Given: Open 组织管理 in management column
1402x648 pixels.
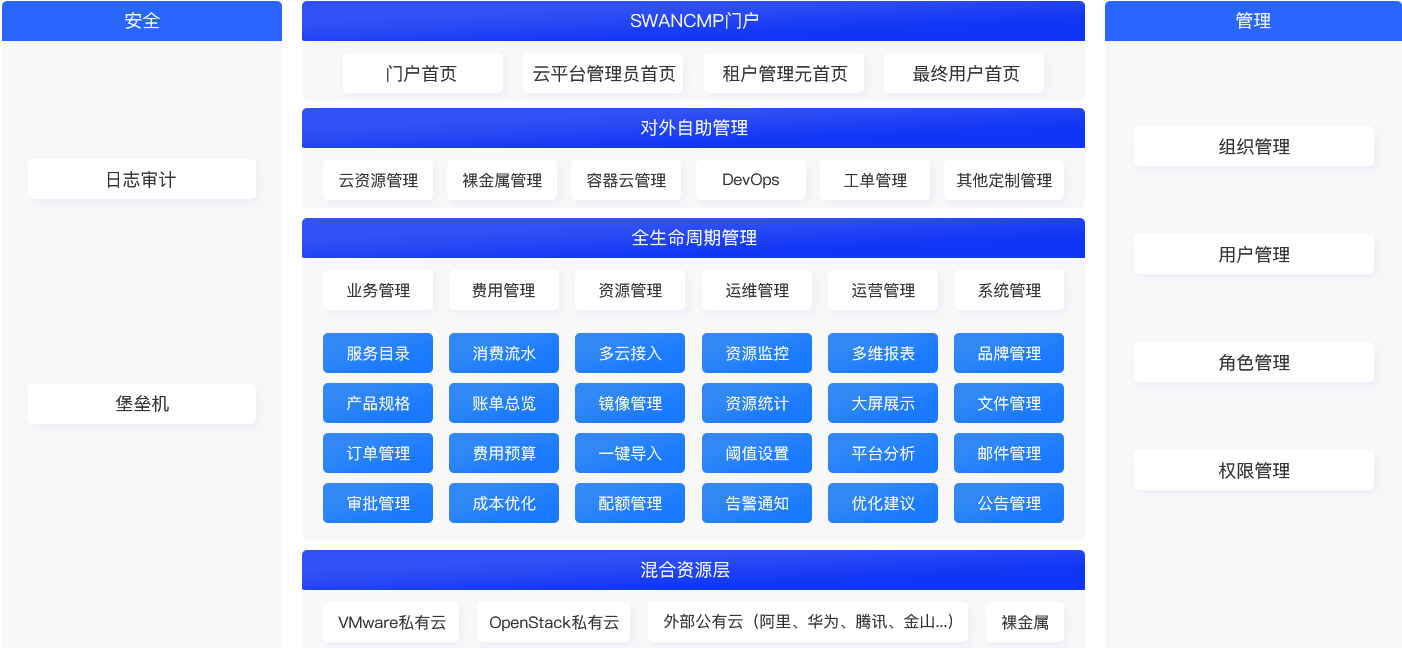Looking at the screenshot, I should [1253, 147].
